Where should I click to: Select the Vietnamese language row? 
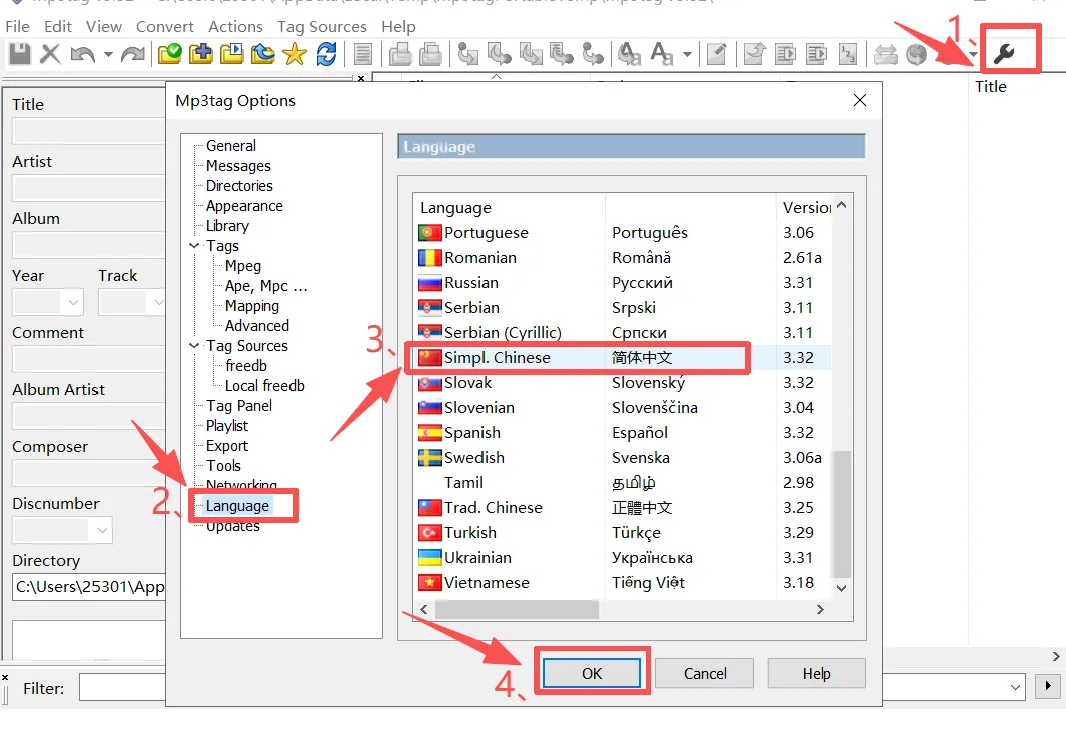pos(622,583)
